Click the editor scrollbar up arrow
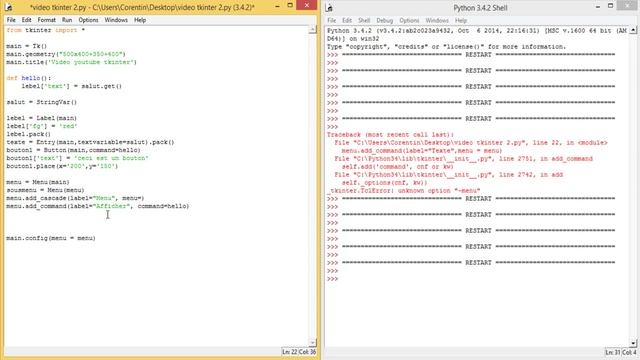 click(x=312, y=30)
